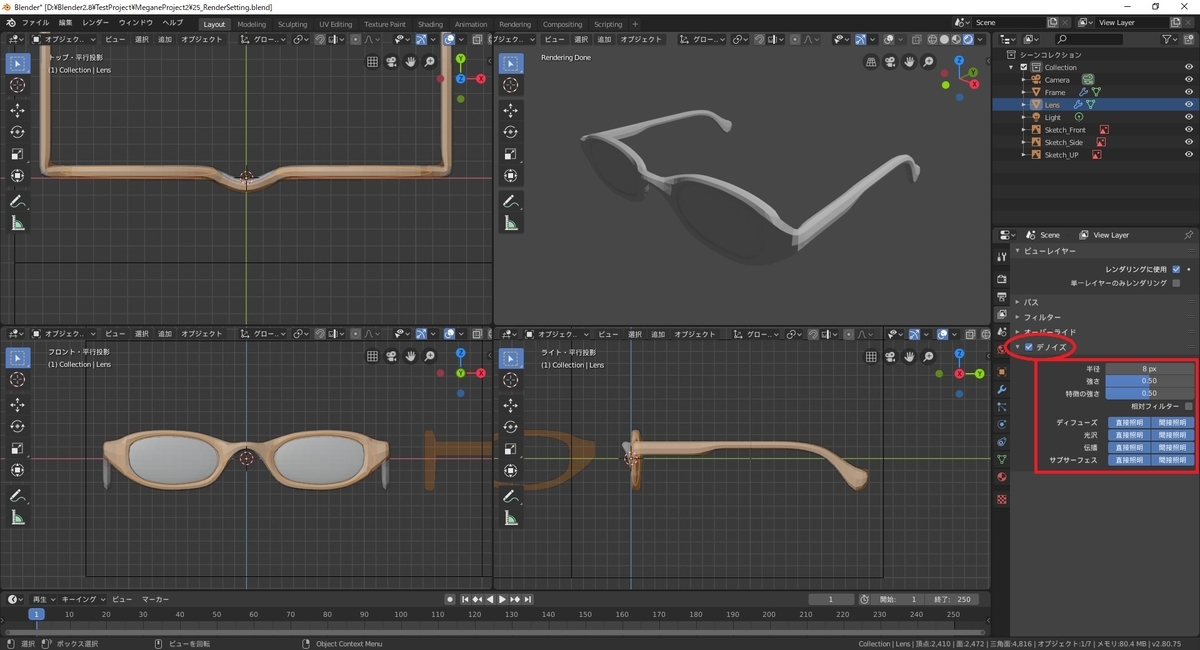1200x650 pixels.
Task: Click ディフューズ 直接照明 button
Action: [x=1128, y=422]
